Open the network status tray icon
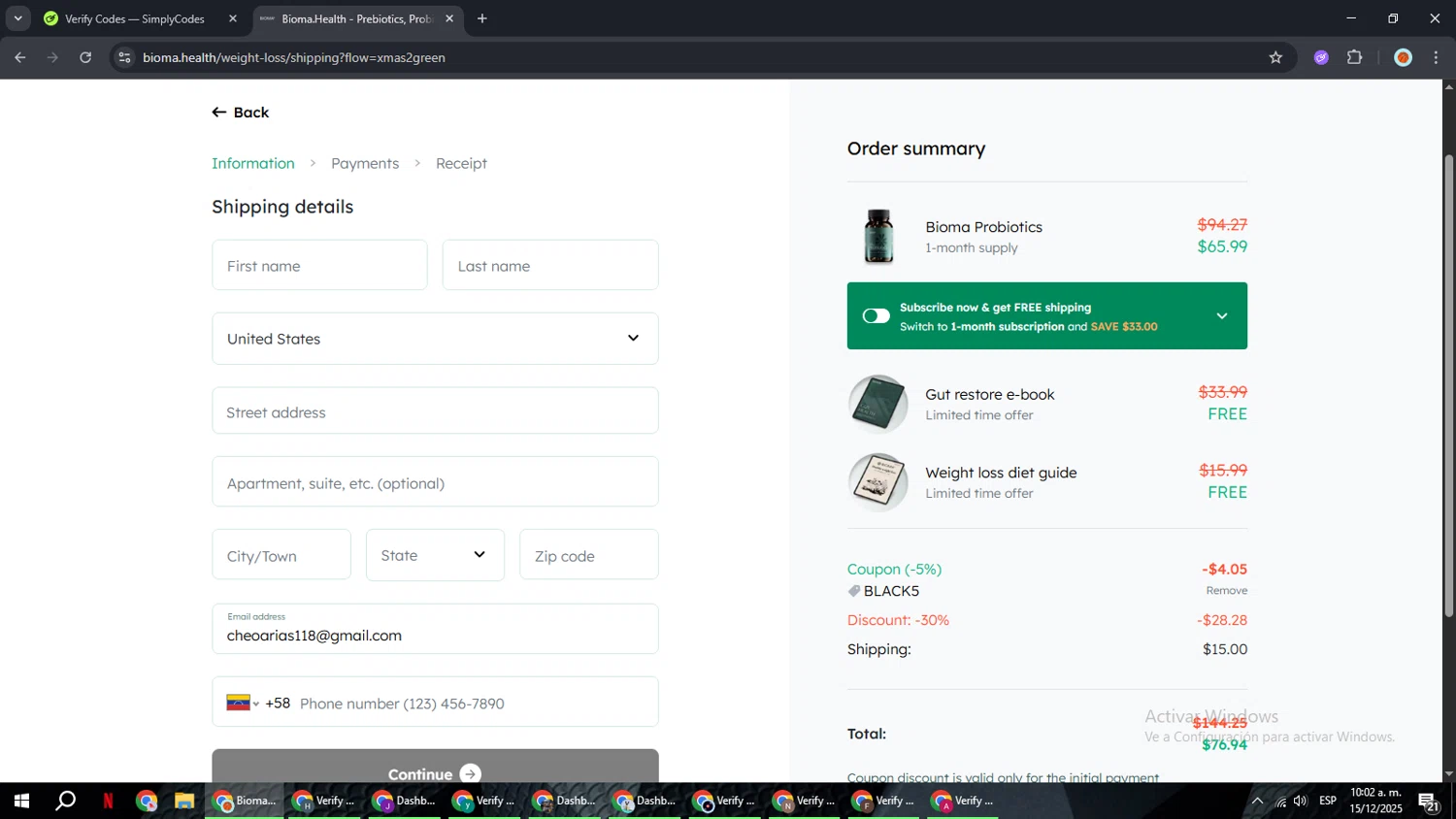The image size is (1456, 819). [x=1280, y=801]
